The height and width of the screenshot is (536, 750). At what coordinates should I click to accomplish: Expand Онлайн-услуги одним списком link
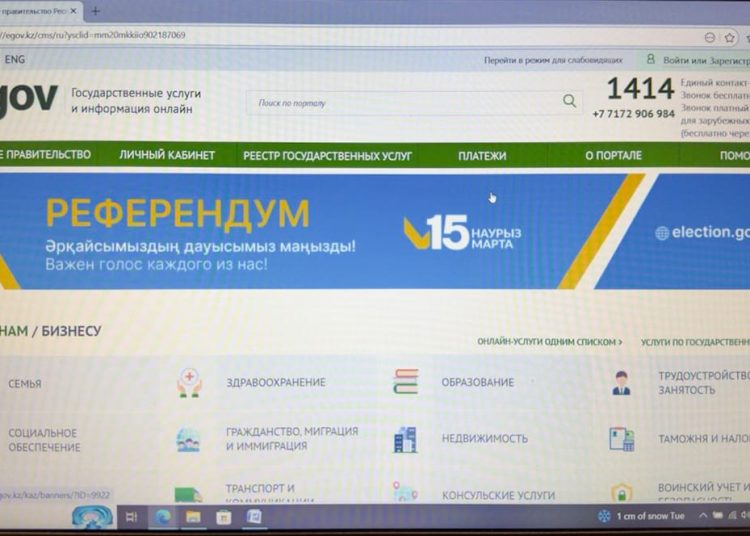click(x=549, y=342)
